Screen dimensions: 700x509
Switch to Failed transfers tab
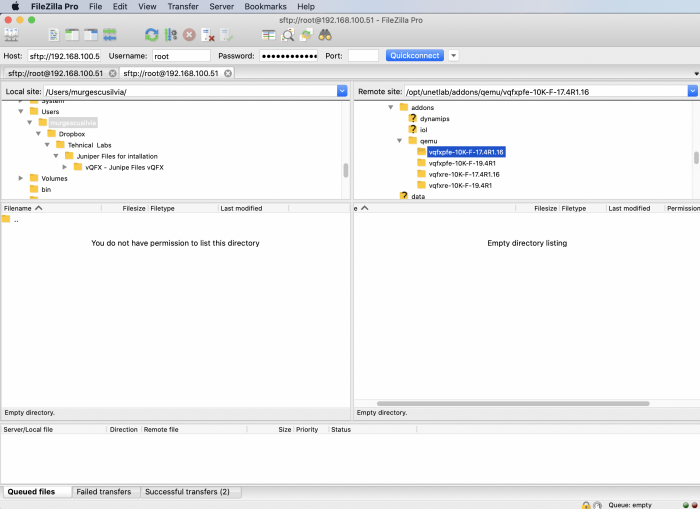[x=104, y=492]
